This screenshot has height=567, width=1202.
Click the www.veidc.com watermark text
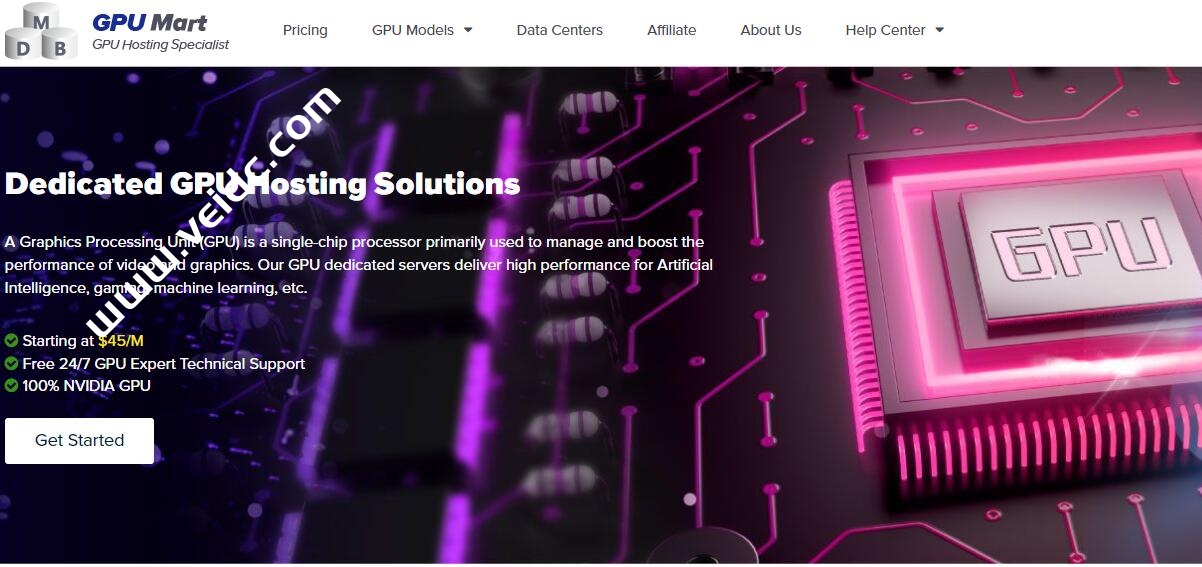(213, 211)
